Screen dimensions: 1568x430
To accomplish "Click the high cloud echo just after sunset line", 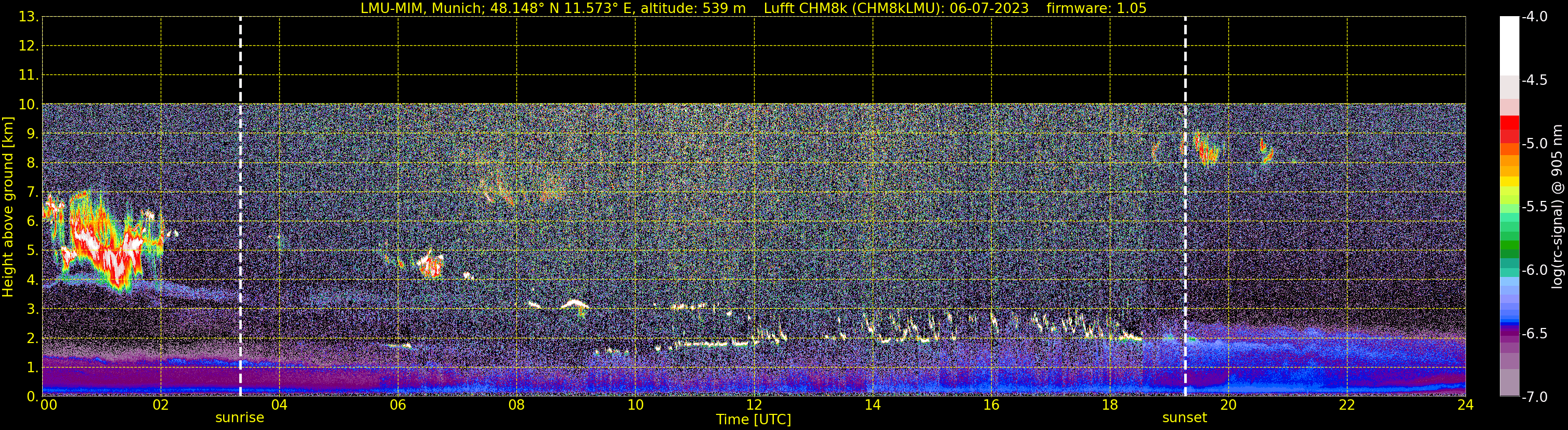I will [1207, 150].
